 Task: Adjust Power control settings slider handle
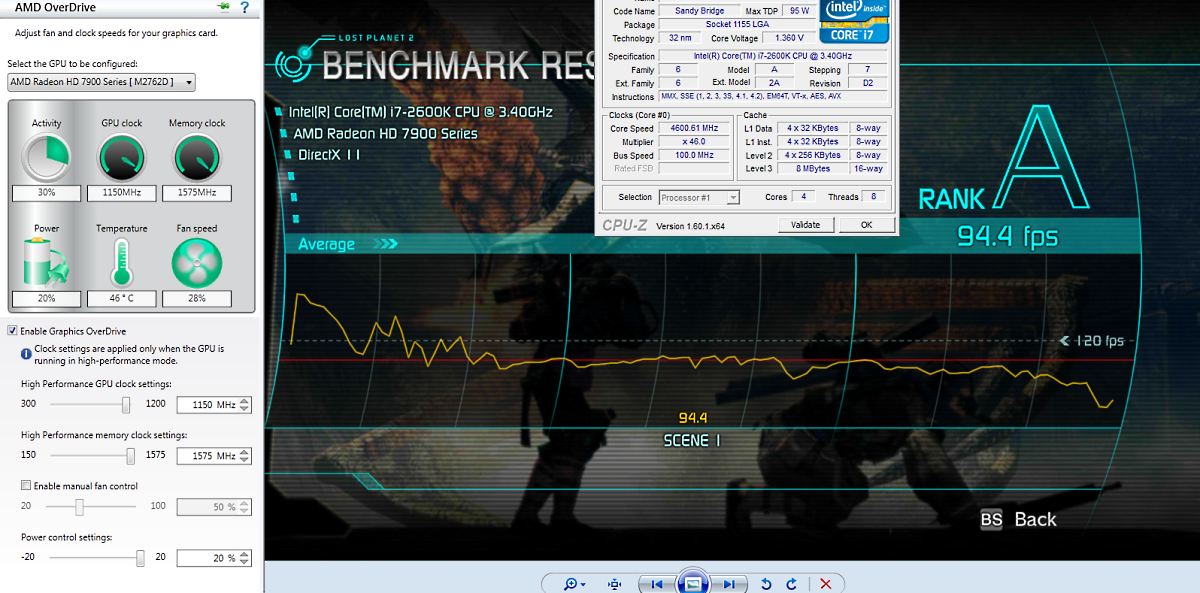tap(141, 557)
